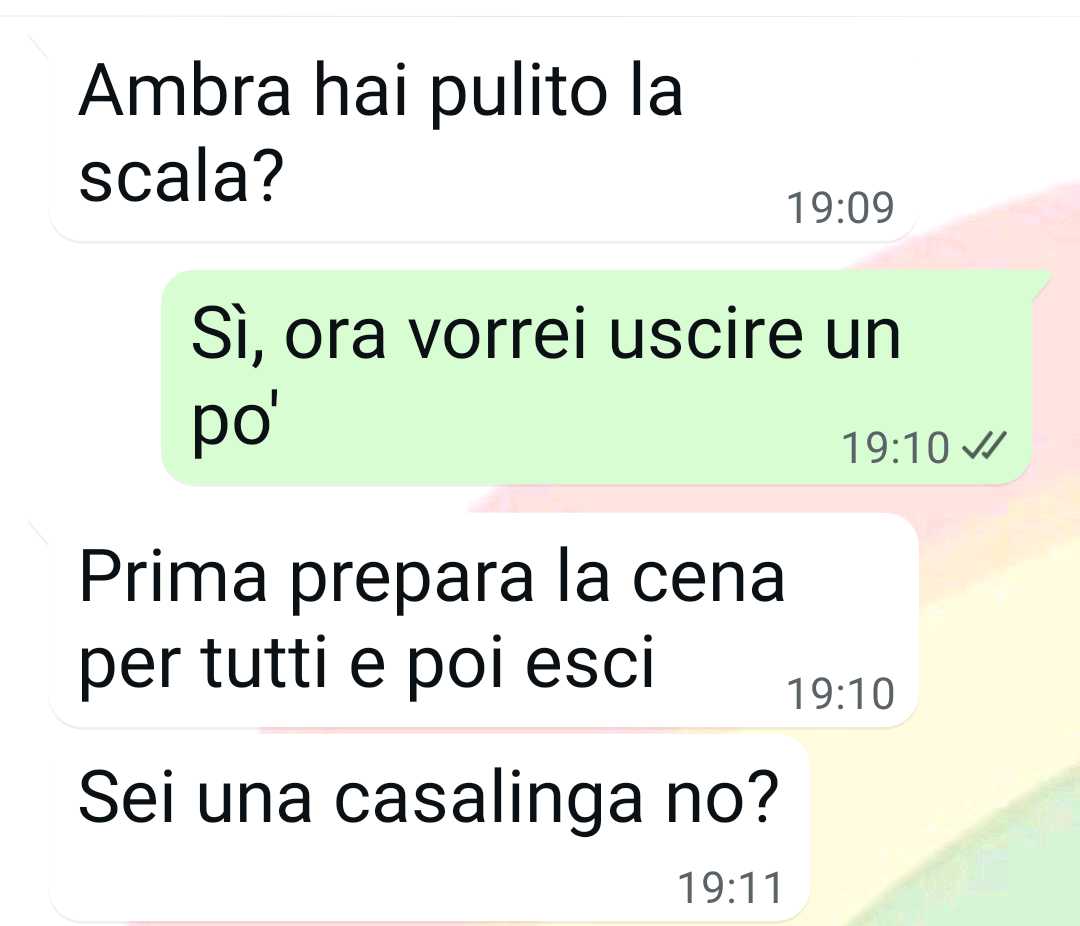This screenshot has height=926, width=1080.
Task: Tap the word 'po'' in green bubble
Action: pyautogui.click(x=231, y=423)
